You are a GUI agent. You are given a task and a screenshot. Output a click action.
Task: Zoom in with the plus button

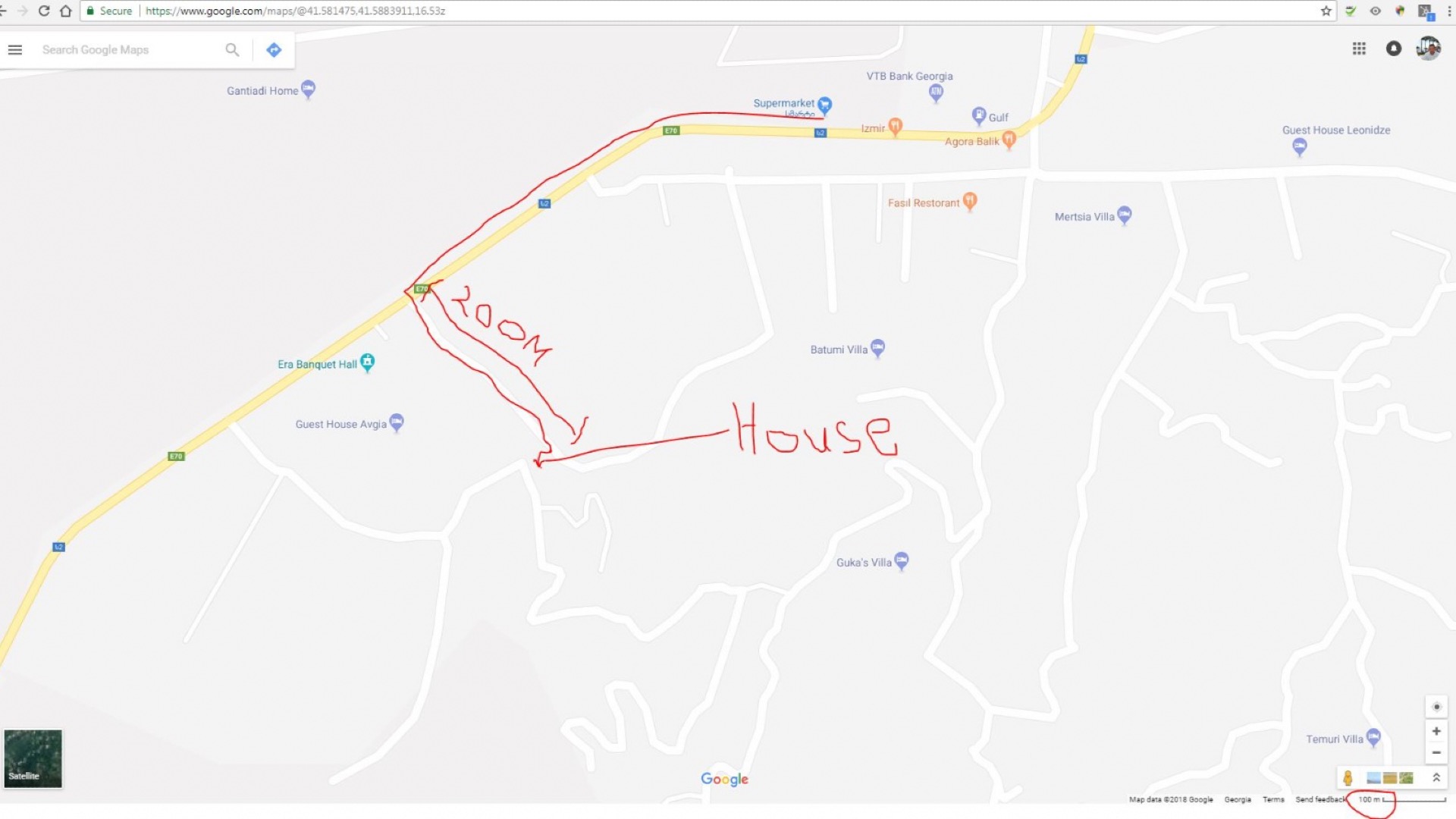coord(1436,731)
